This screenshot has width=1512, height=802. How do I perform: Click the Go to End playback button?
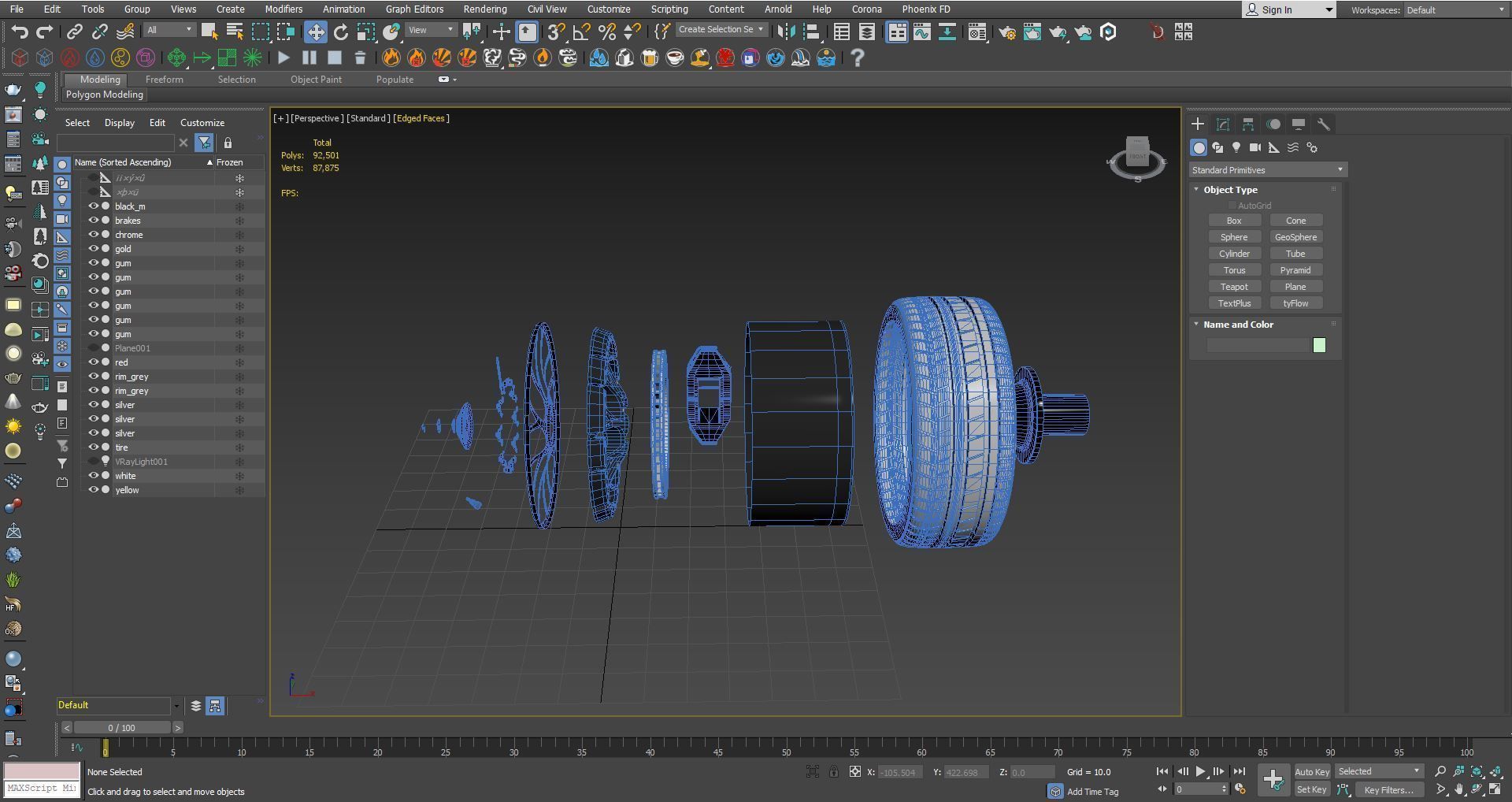pyautogui.click(x=1239, y=771)
